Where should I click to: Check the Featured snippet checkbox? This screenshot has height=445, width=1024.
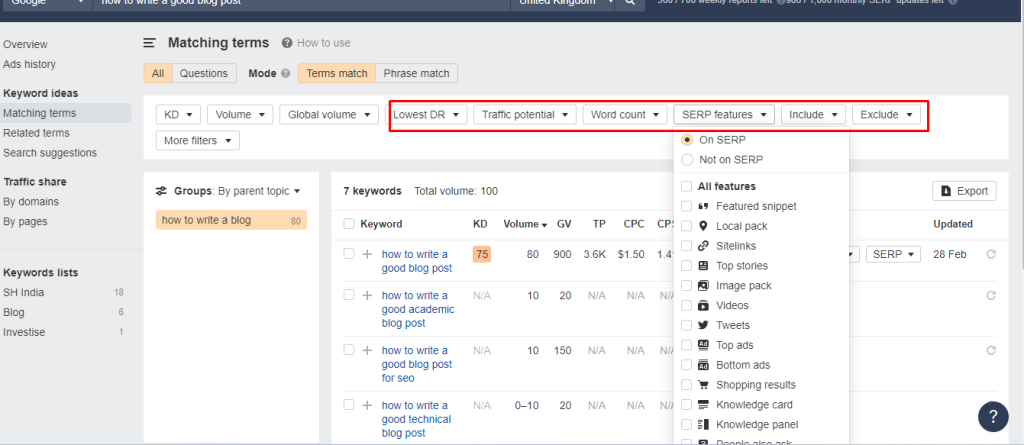686,206
